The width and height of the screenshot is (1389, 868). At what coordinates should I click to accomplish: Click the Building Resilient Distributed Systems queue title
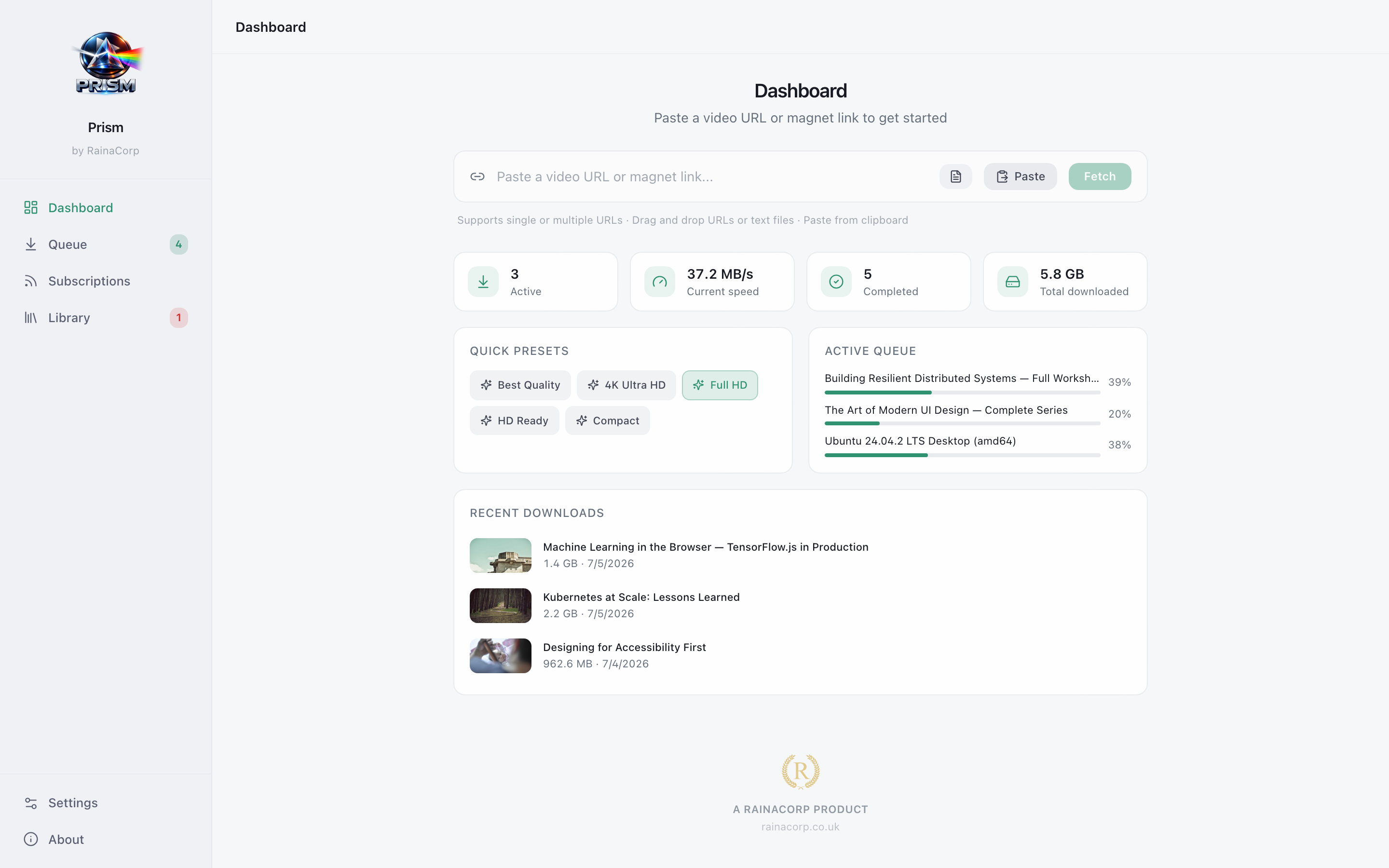click(962, 379)
